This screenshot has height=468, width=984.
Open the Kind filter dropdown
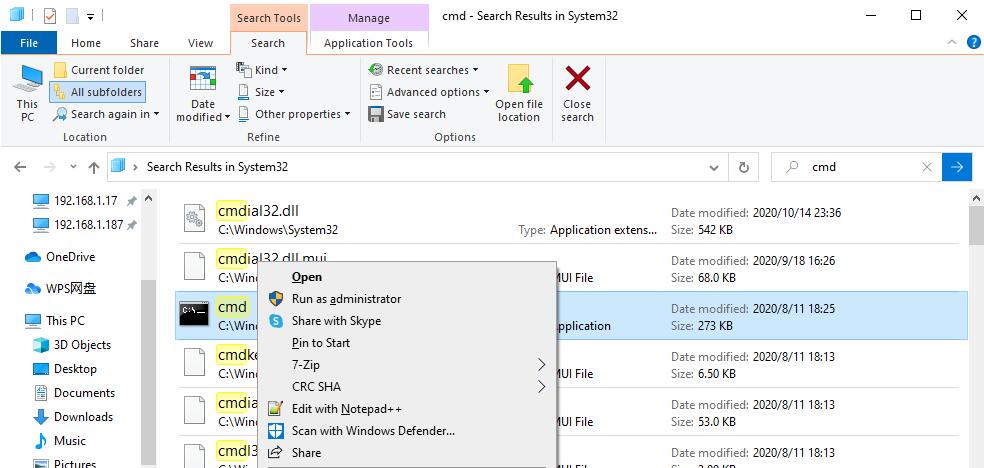[x=262, y=70]
